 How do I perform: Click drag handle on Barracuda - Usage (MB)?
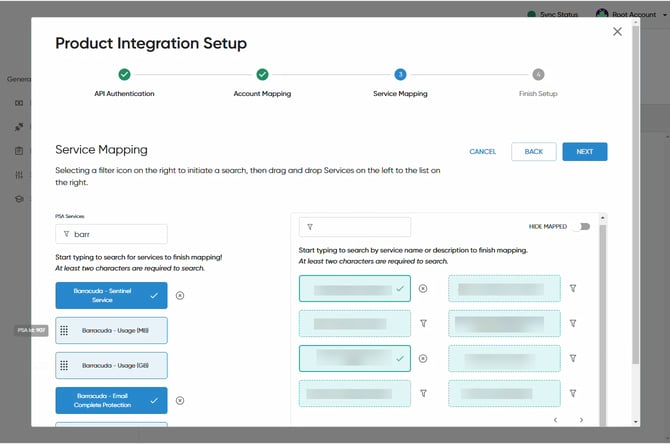(65, 330)
